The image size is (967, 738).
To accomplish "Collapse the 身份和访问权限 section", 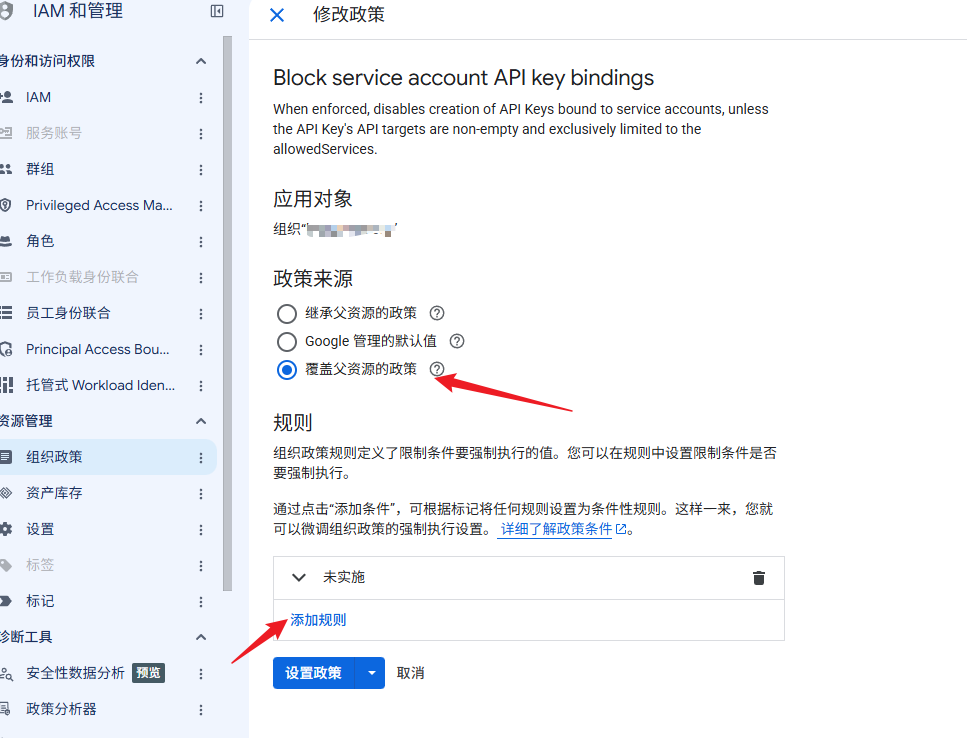I will click(201, 61).
